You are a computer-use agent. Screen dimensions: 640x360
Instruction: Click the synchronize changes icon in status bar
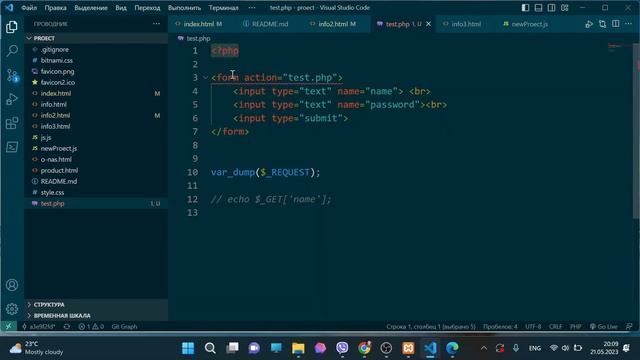coord(67,327)
